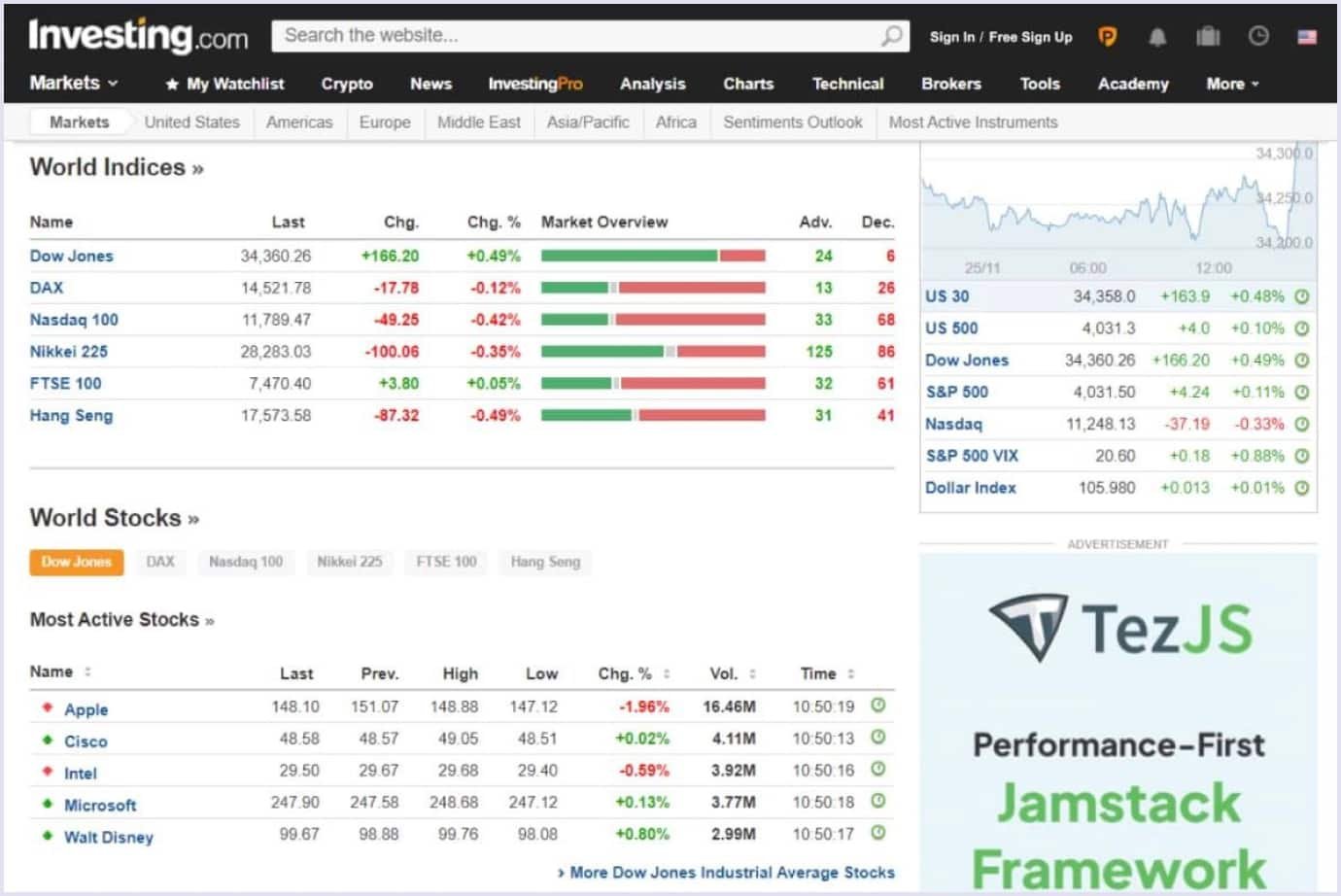Open the portfolio briefcase icon
The image size is (1341, 896).
(1208, 37)
